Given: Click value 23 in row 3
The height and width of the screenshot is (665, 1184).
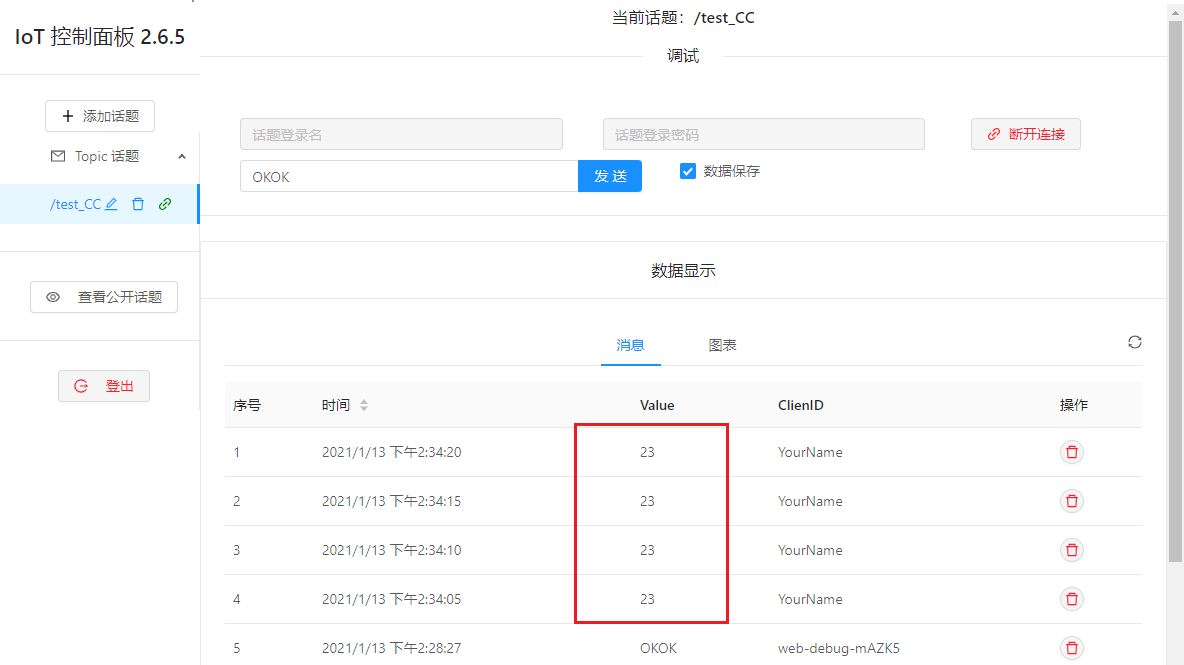Looking at the screenshot, I should (647, 550).
